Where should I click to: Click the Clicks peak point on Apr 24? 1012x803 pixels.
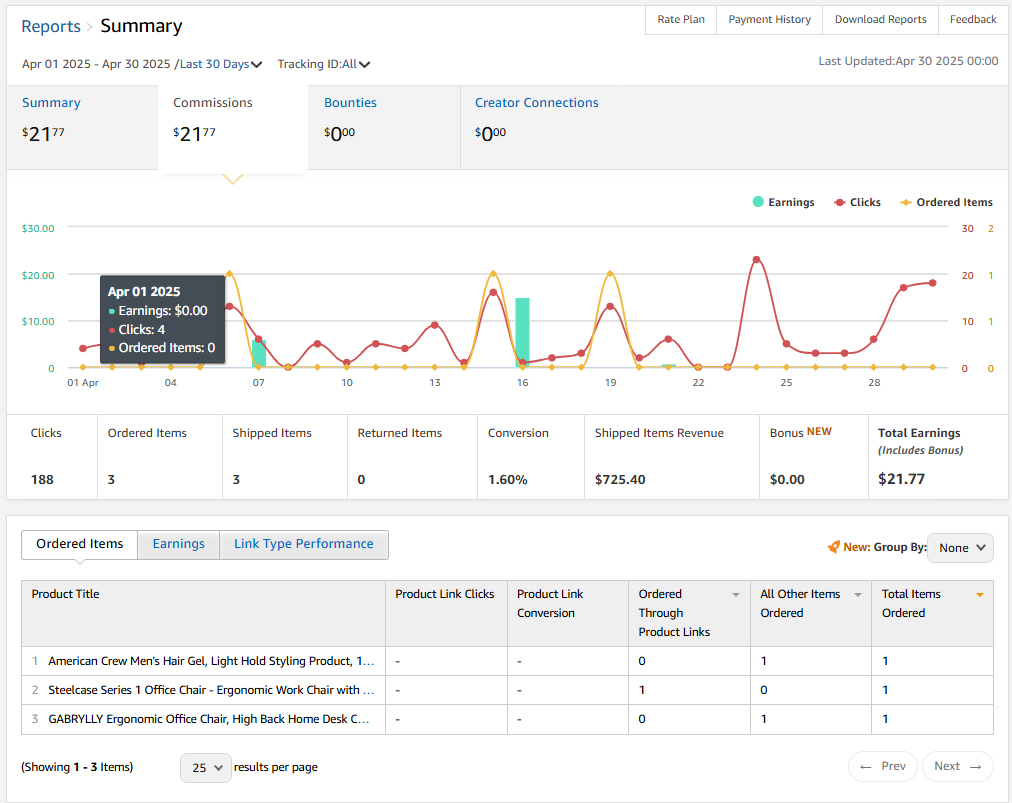pyautogui.click(x=756, y=259)
